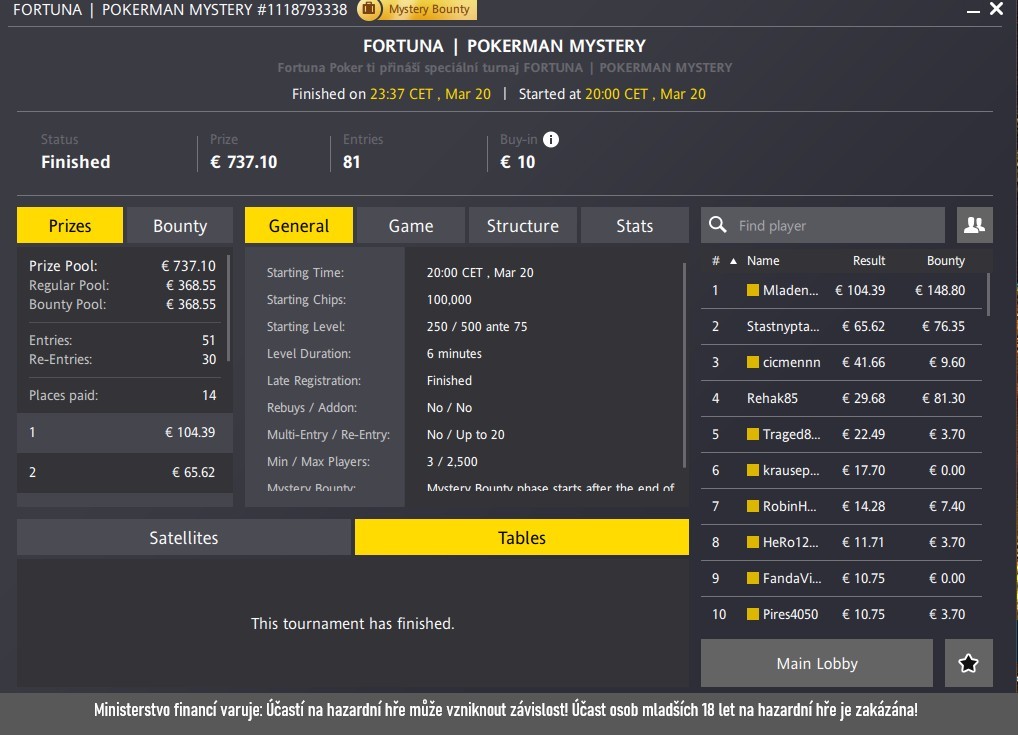This screenshot has height=735, width=1018.
Task: Click the Mystery Bounty briefcase icon
Action: point(369,9)
